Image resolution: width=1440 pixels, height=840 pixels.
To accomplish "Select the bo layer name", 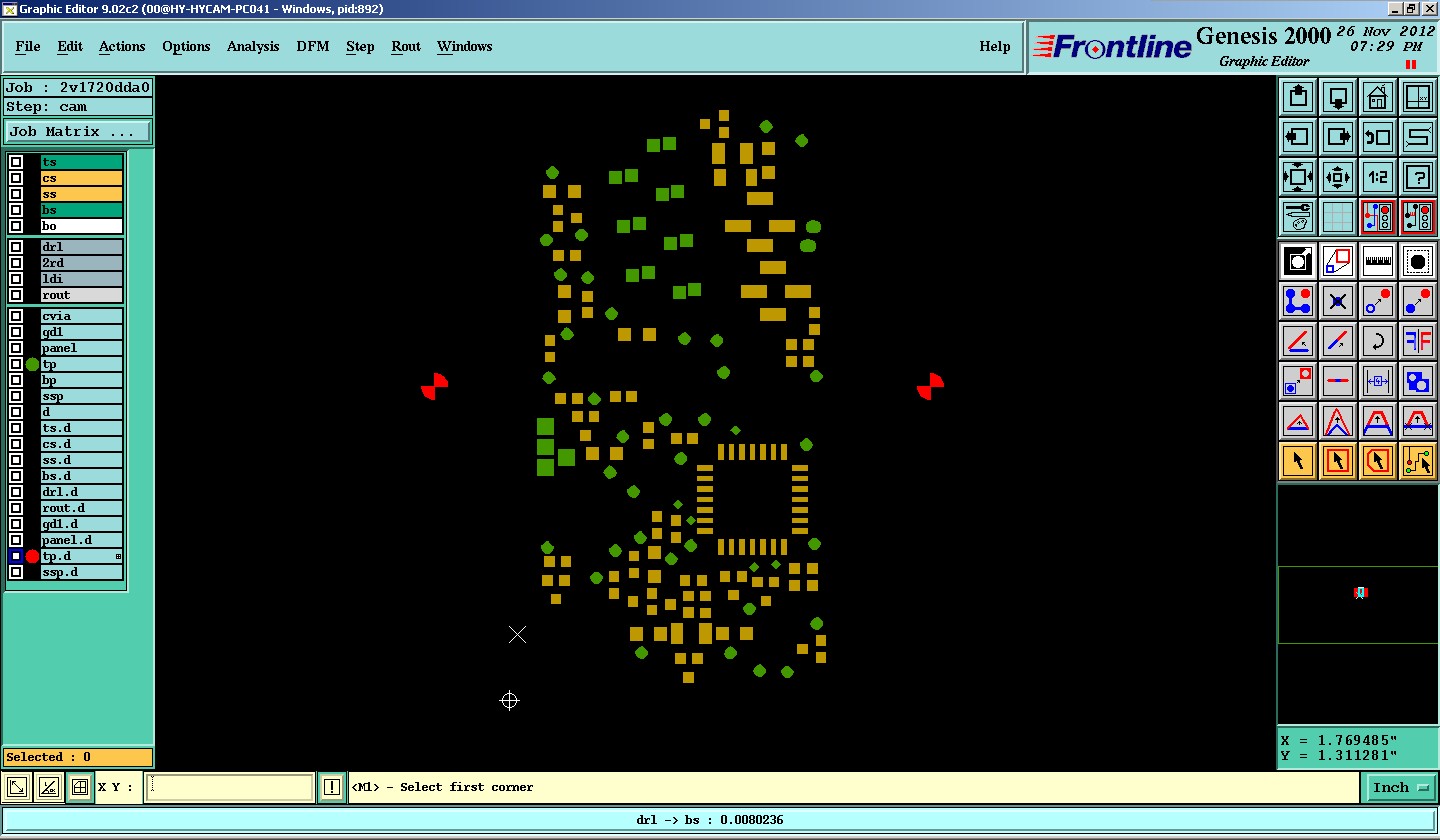I will coord(81,226).
